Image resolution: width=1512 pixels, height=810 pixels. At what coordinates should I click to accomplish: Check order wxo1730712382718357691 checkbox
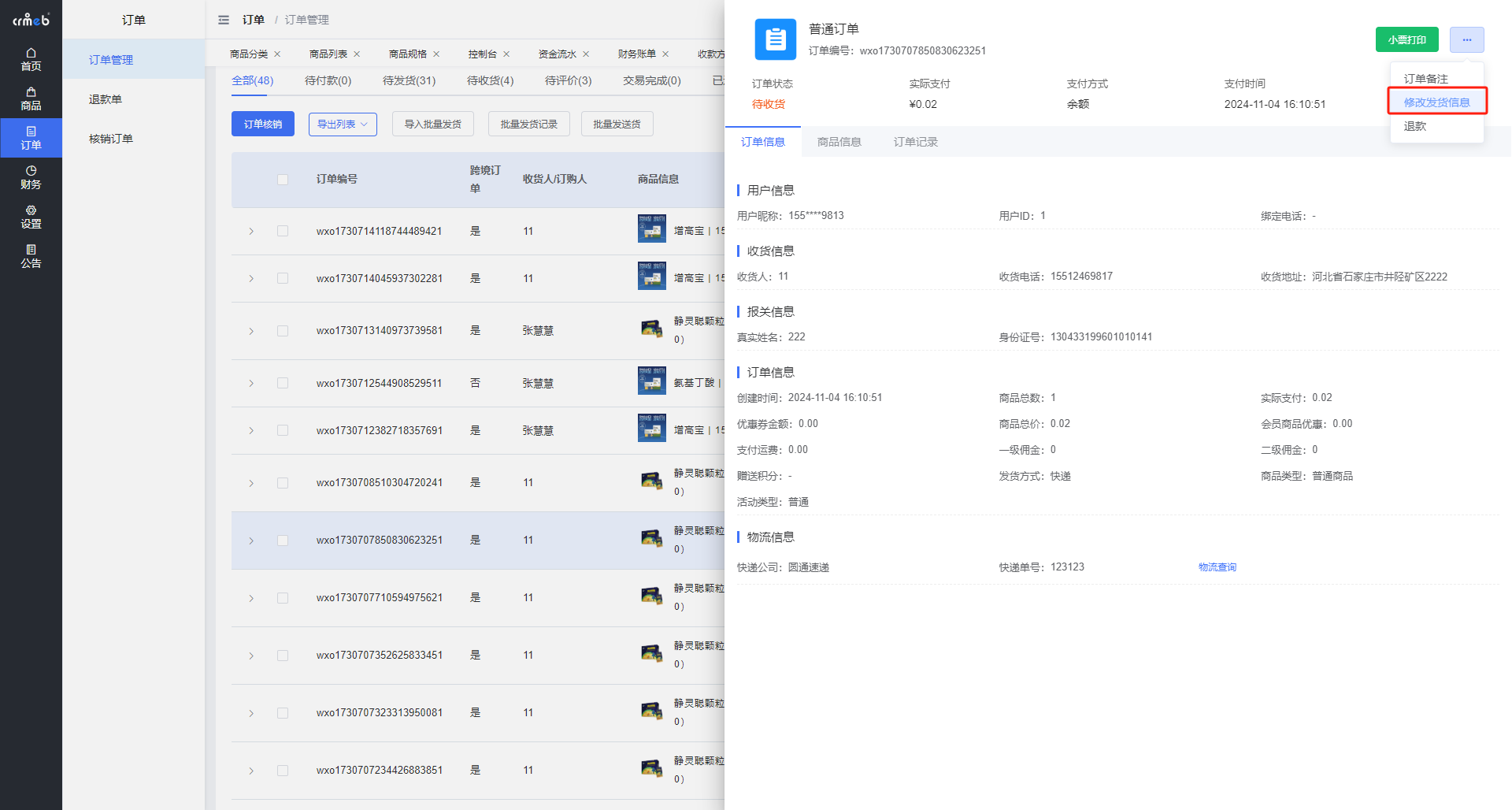click(283, 430)
